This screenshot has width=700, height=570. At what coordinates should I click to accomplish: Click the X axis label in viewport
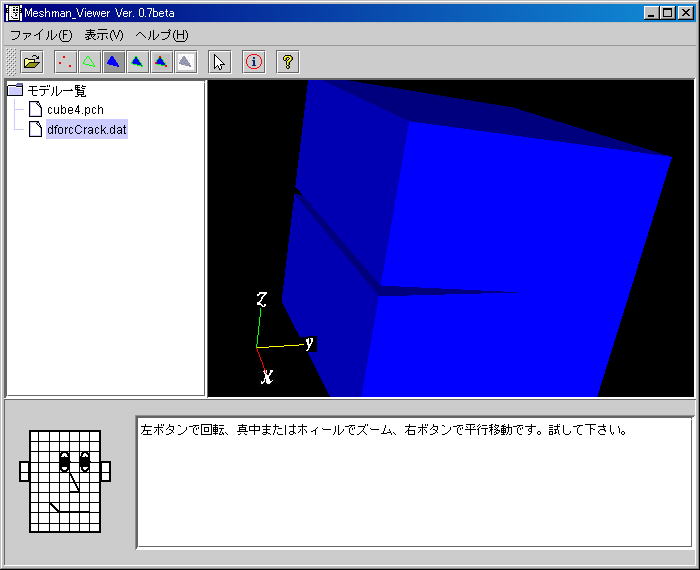click(x=267, y=377)
